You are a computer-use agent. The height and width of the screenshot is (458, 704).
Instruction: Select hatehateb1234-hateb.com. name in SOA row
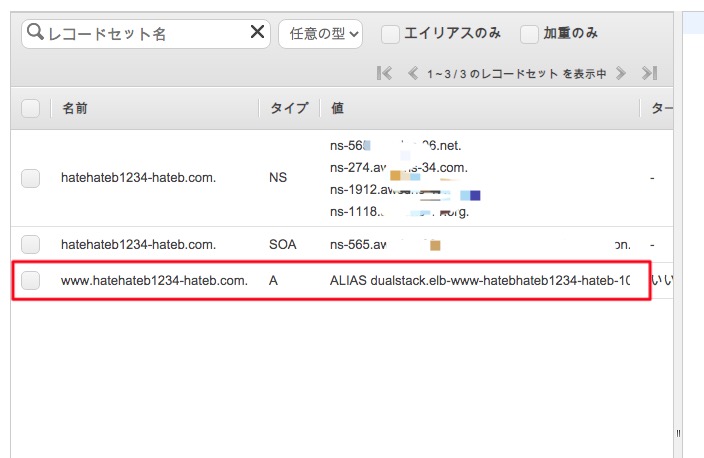138,245
